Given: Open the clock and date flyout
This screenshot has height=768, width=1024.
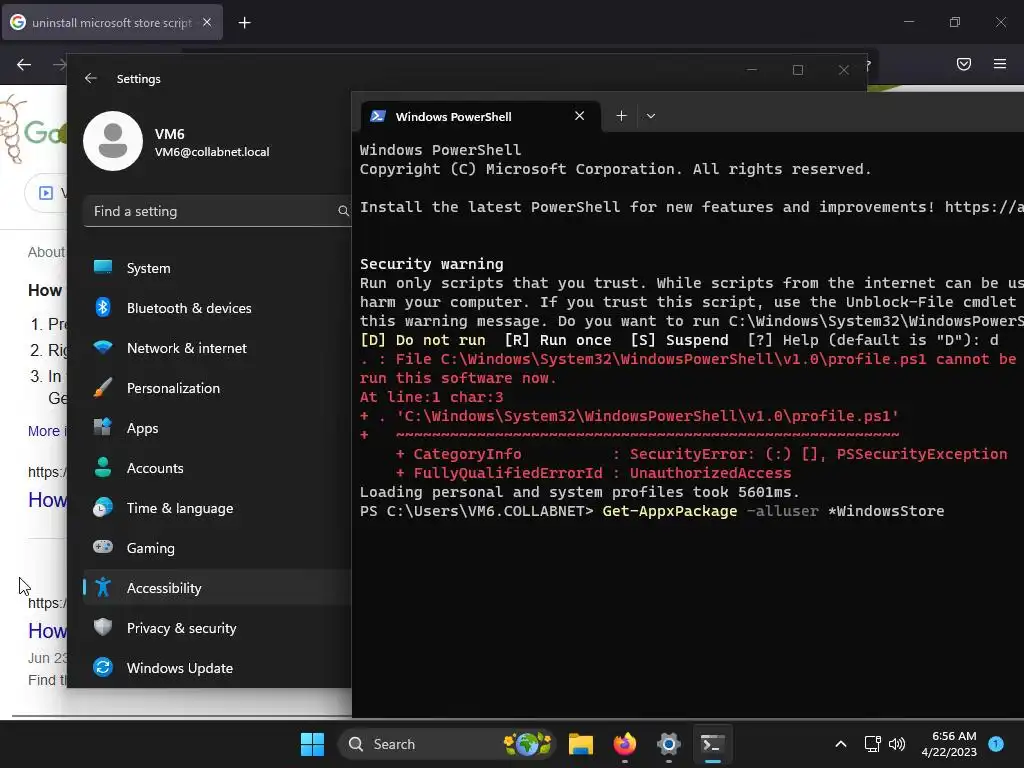Looking at the screenshot, I should pyautogui.click(x=949, y=744).
